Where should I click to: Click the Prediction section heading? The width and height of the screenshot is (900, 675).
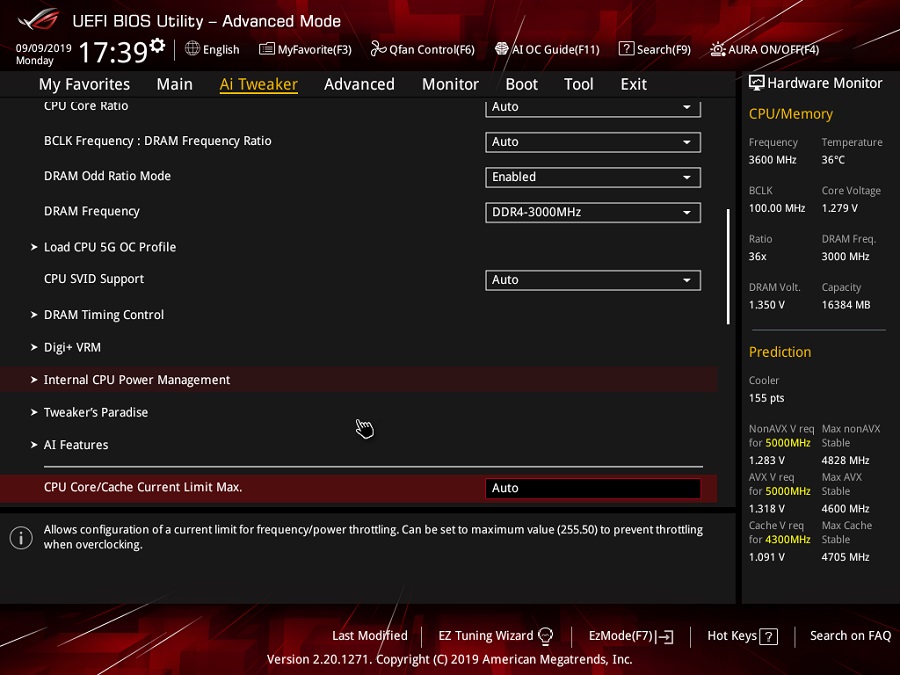pyautogui.click(x=779, y=352)
